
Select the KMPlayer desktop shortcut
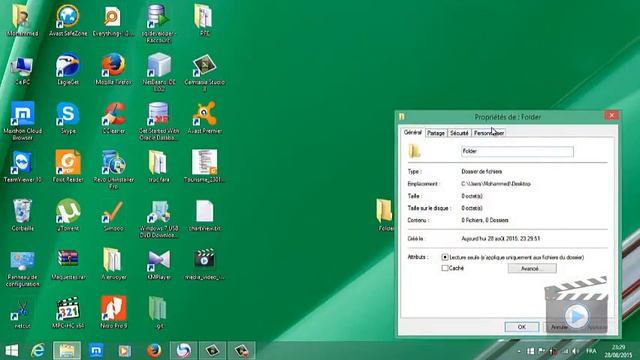coord(159,264)
